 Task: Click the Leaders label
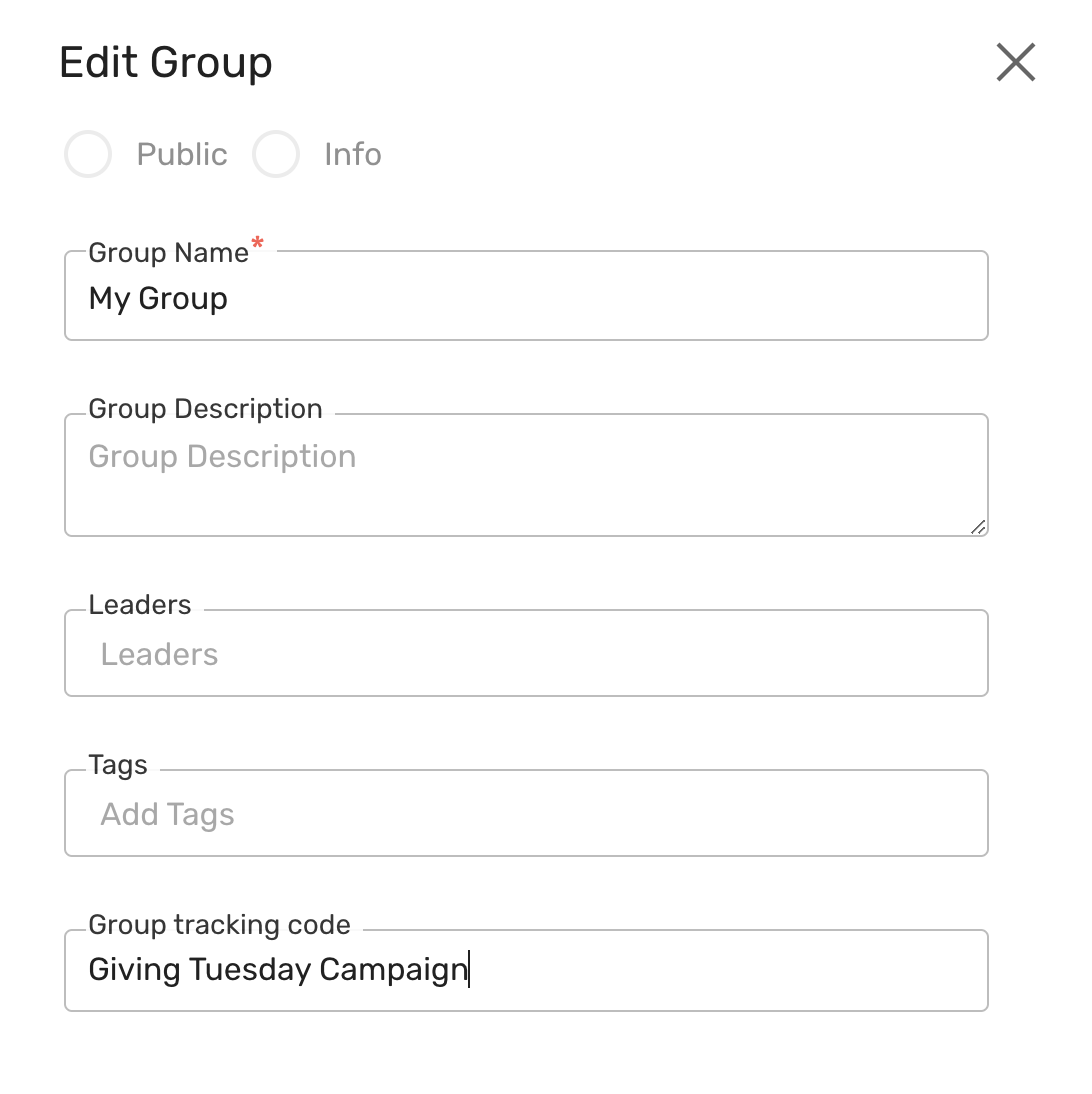(140, 605)
